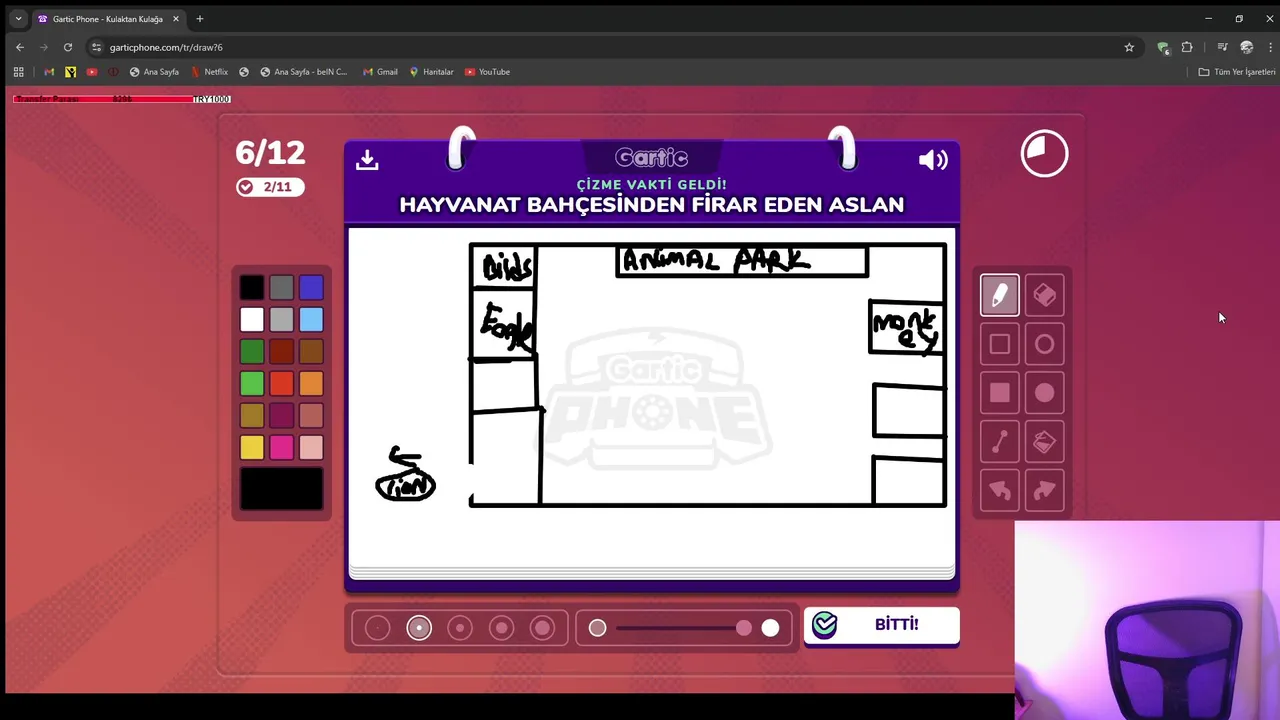Pick the yellow color swatch
This screenshot has width=1280, height=720.
252,447
